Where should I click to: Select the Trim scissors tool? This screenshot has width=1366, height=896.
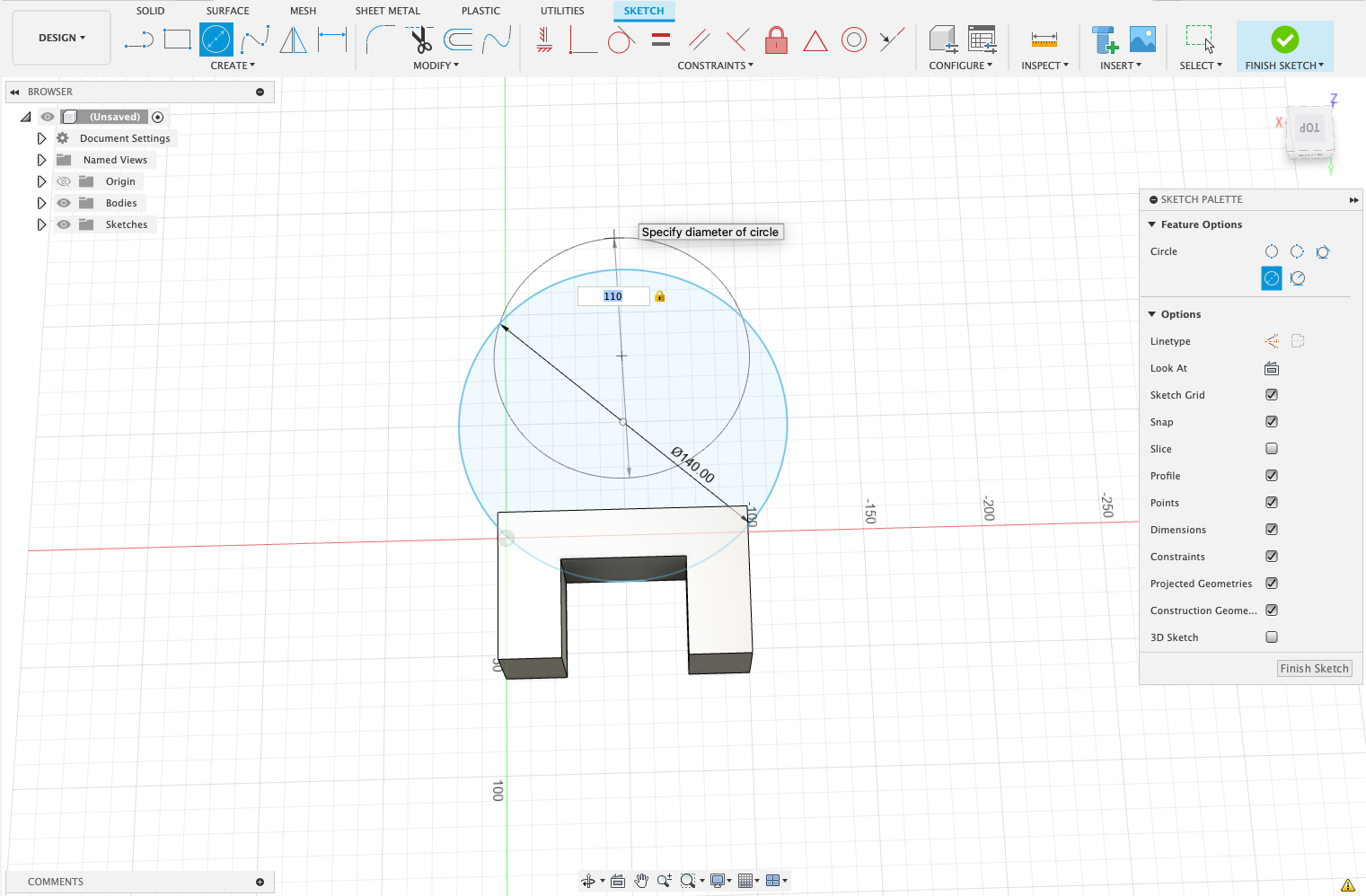pyautogui.click(x=419, y=40)
